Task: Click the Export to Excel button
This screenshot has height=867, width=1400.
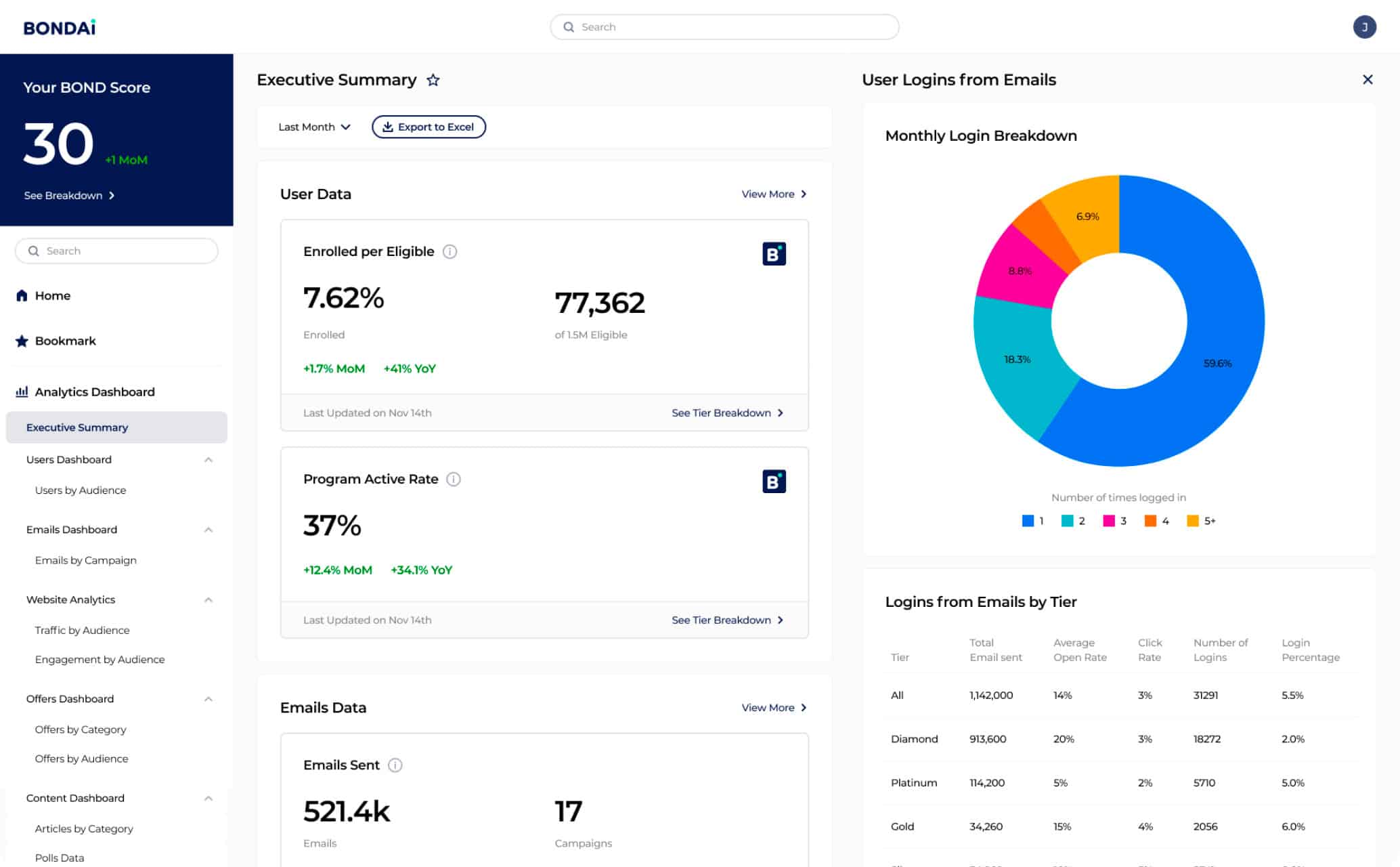Action: click(429, 127)
